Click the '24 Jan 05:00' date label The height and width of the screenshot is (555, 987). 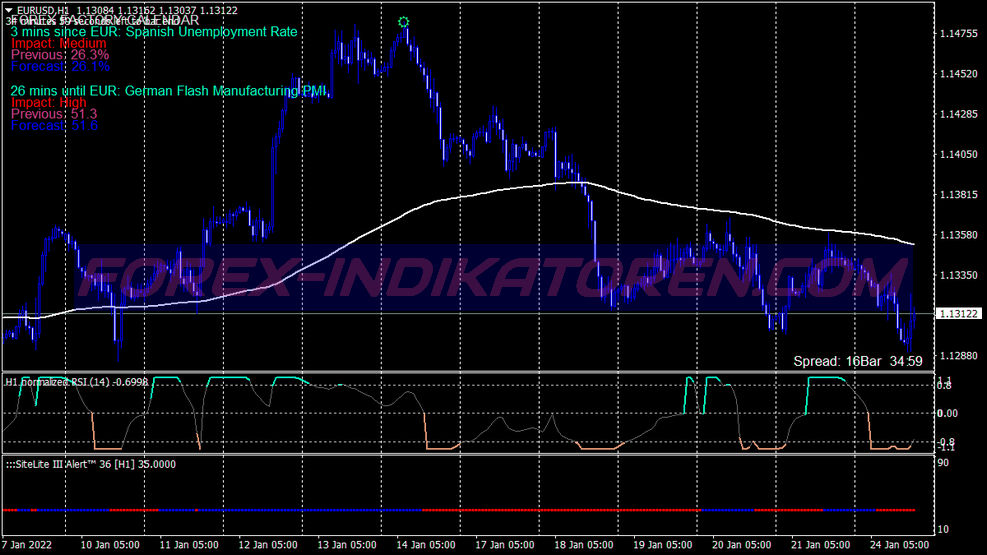point(900,544)
